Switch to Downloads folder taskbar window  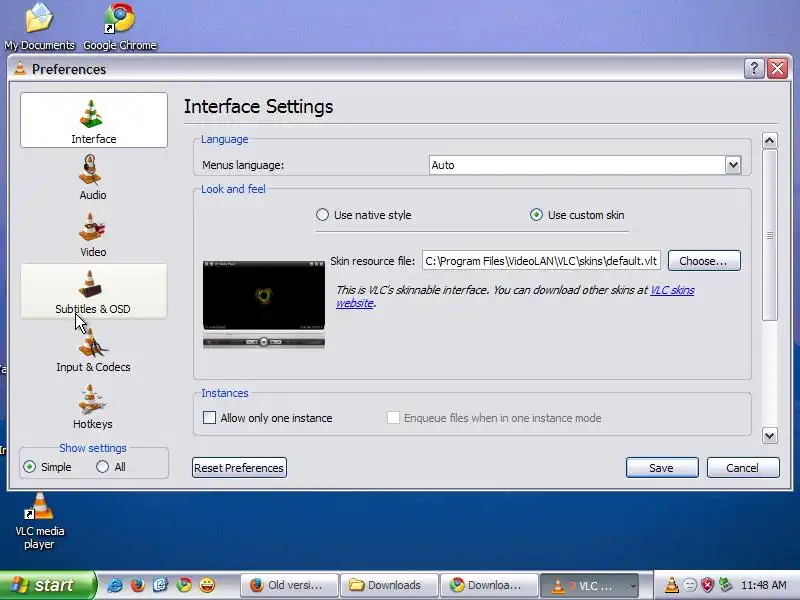(x=390, y=585)
